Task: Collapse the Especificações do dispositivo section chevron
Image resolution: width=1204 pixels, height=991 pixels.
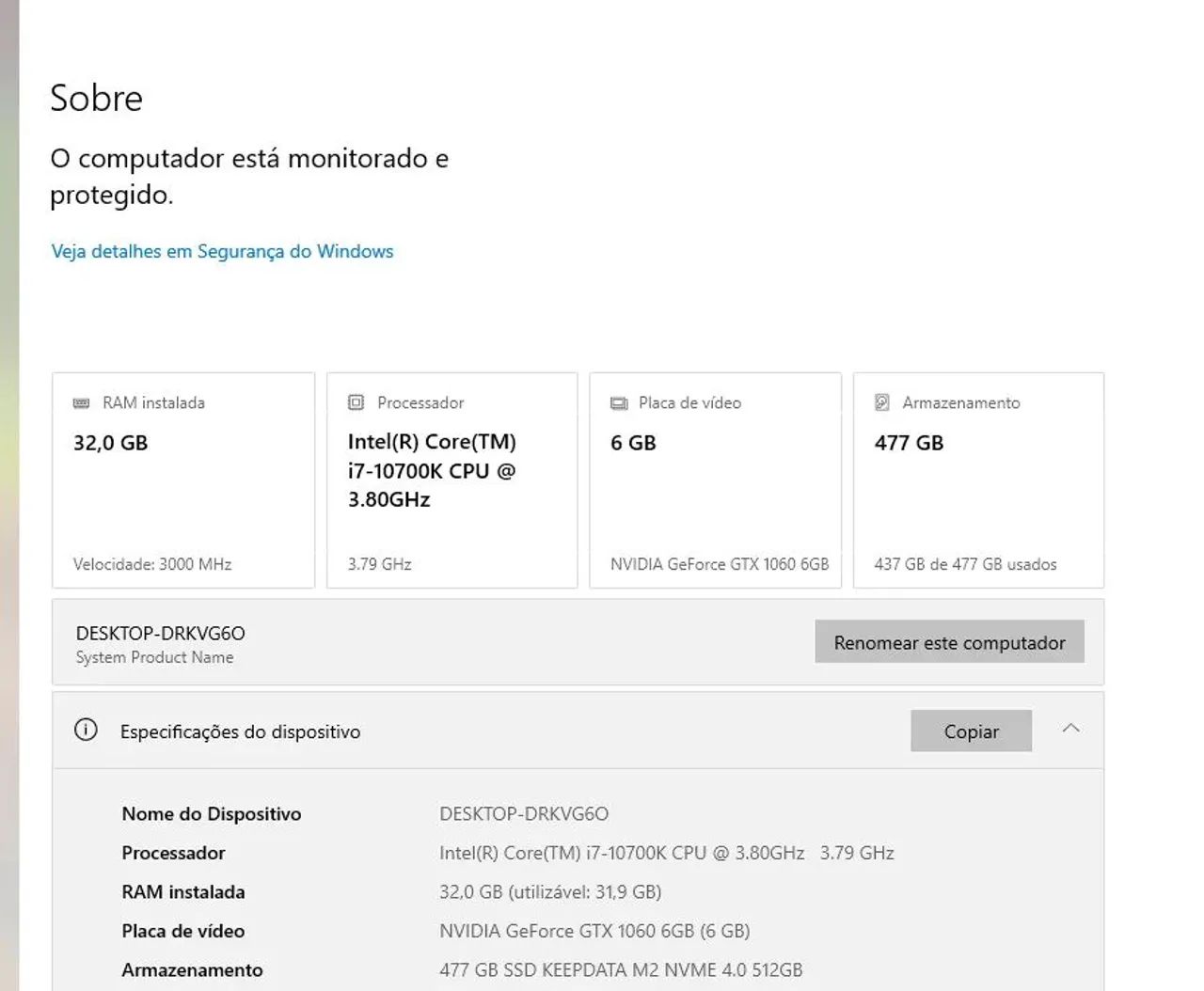Action: point(1070,729)
